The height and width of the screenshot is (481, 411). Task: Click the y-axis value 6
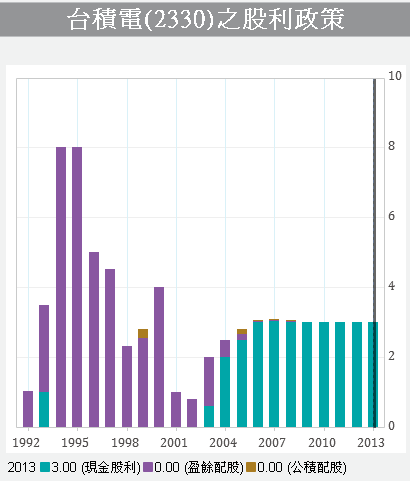click(x=391, y=216)
